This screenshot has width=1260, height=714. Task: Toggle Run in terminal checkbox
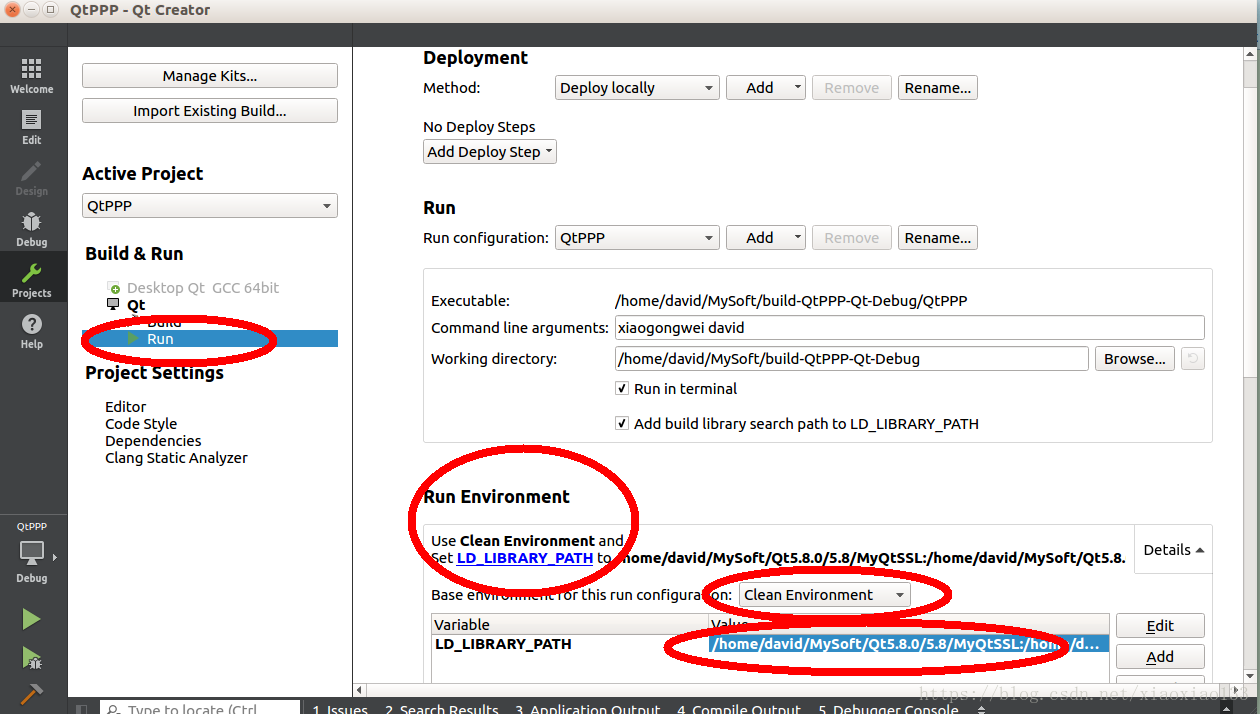tap(622, 389)
